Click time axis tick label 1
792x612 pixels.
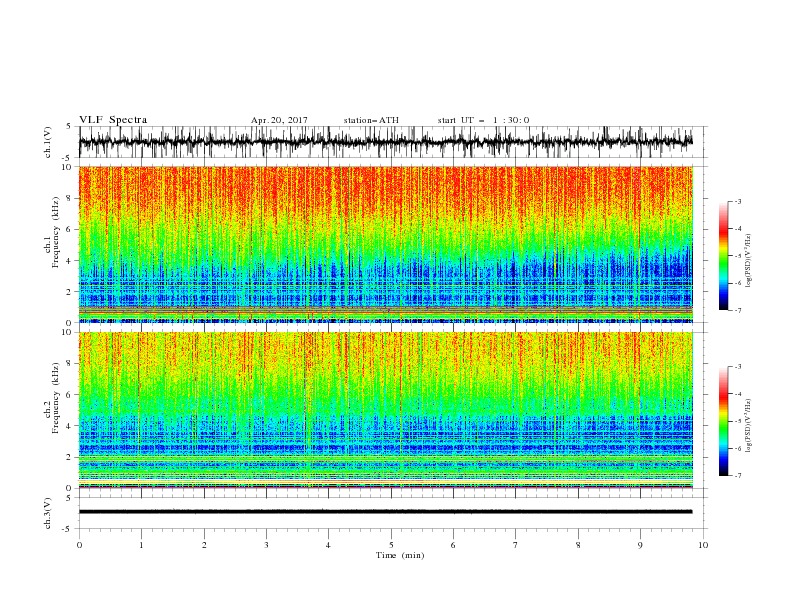pos(141,545)
